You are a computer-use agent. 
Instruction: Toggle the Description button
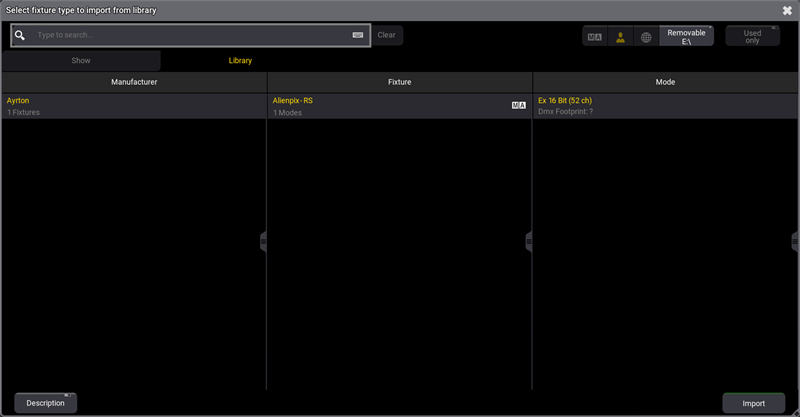pyautogui.click(x=45, y=403)
